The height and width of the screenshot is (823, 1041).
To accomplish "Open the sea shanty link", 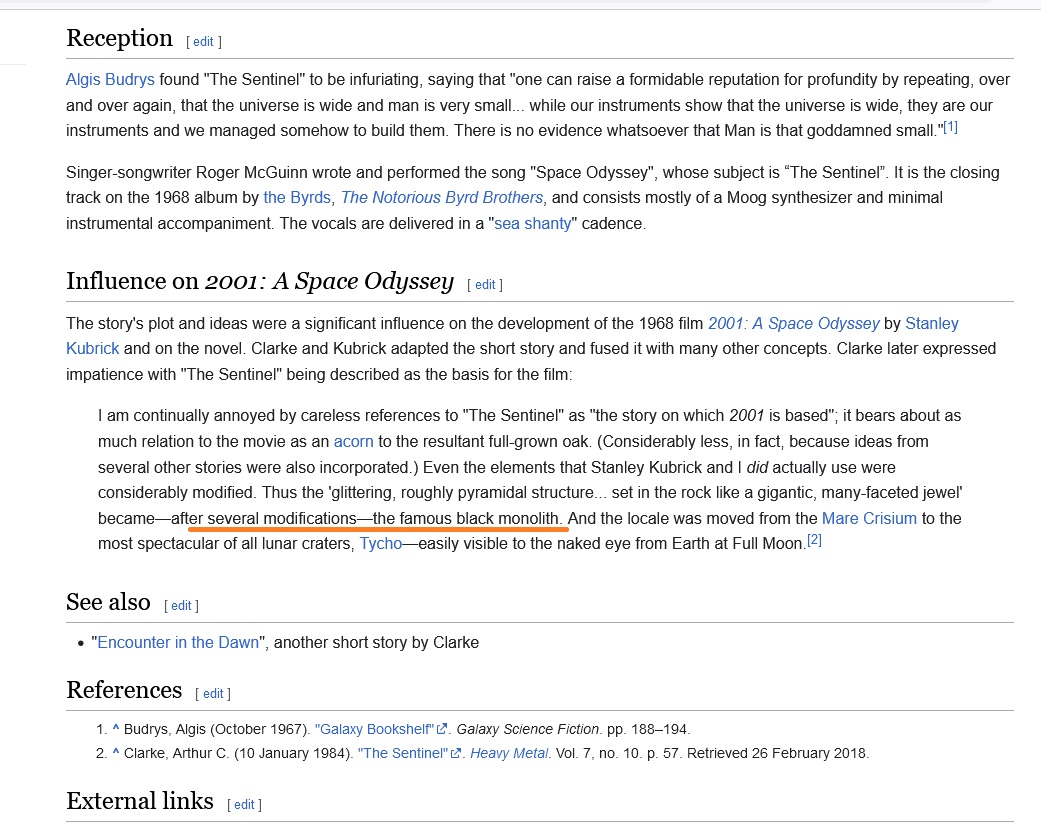I will coord(532,224).
